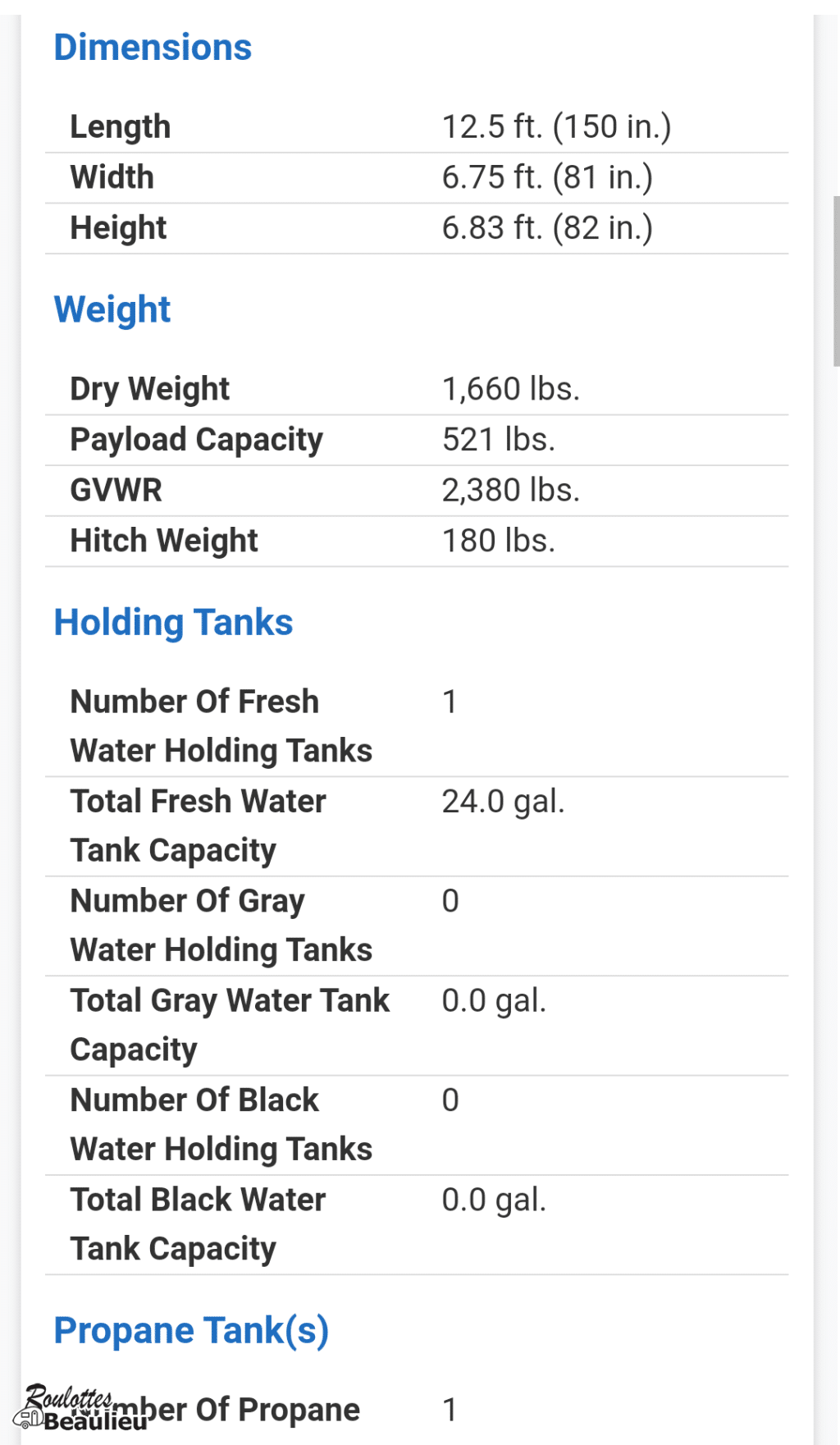This screenshot has width=840, height=1445.
Task: Click the Height row label
Action: point(118,228)
